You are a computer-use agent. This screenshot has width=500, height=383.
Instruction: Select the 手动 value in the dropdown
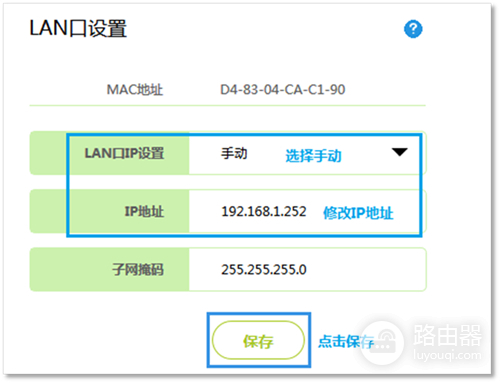tap(234, 153)
